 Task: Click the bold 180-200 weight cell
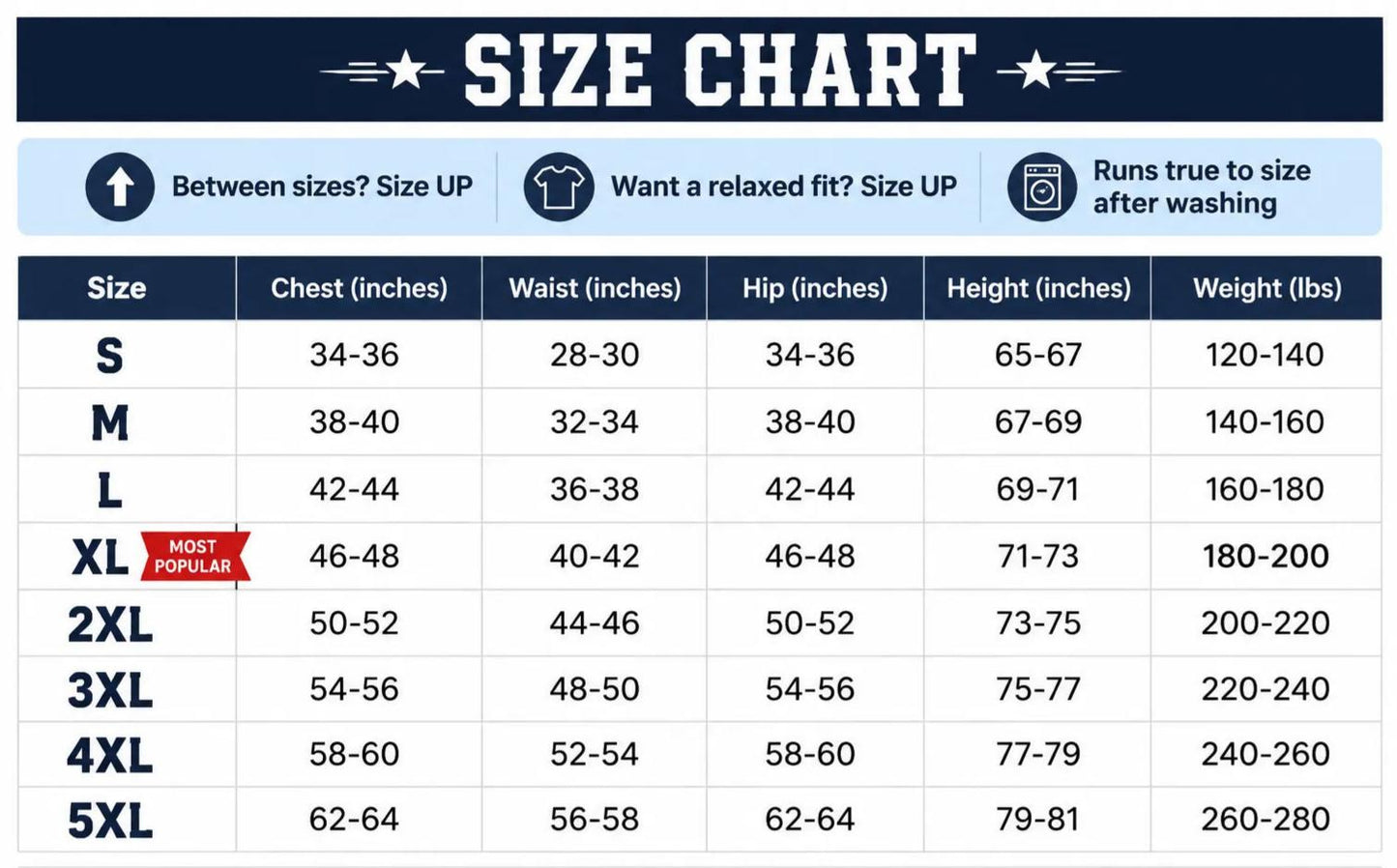tap(1266, 557)
